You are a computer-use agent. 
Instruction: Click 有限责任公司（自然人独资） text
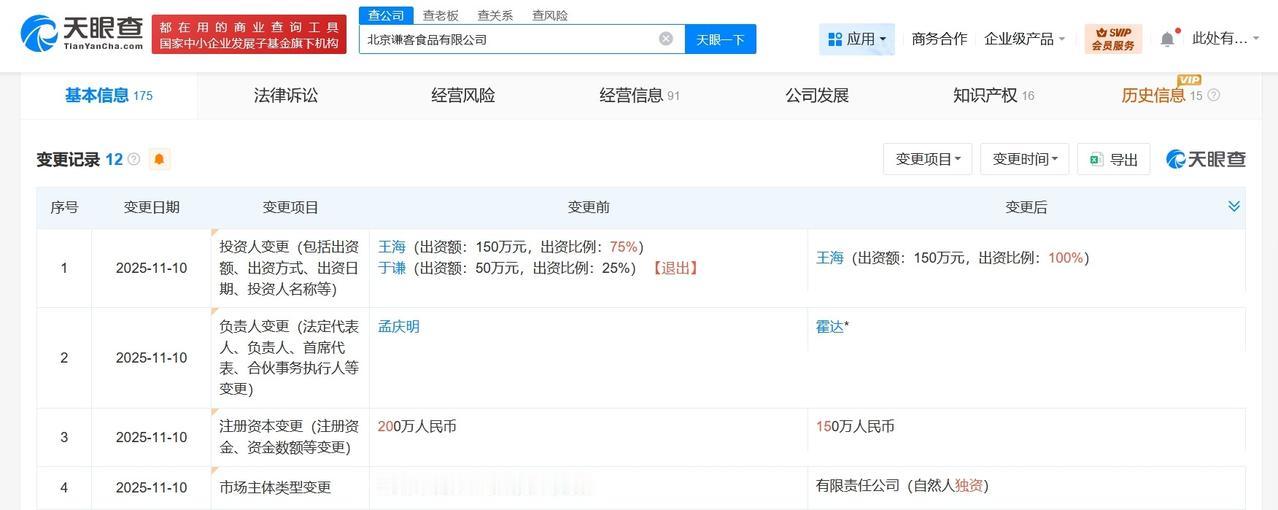tap(902, 486)
